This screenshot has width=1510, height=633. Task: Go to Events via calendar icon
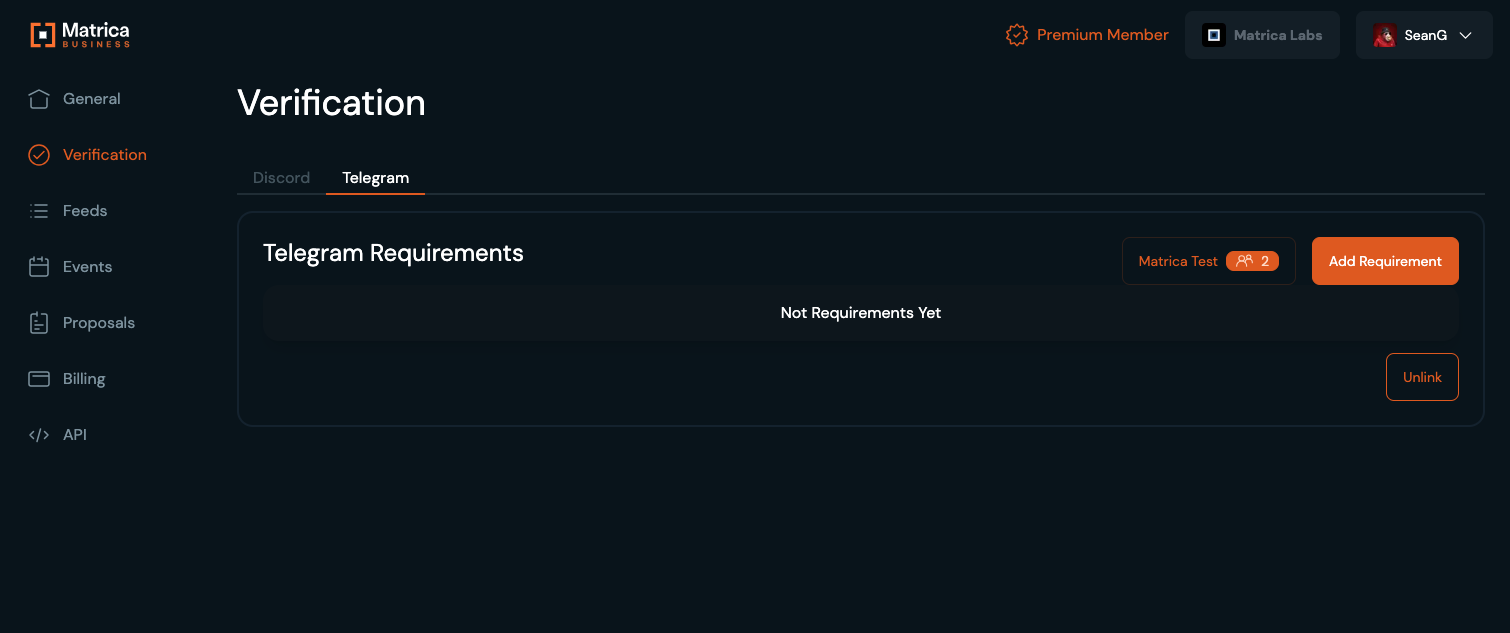[x=39, y=267]
